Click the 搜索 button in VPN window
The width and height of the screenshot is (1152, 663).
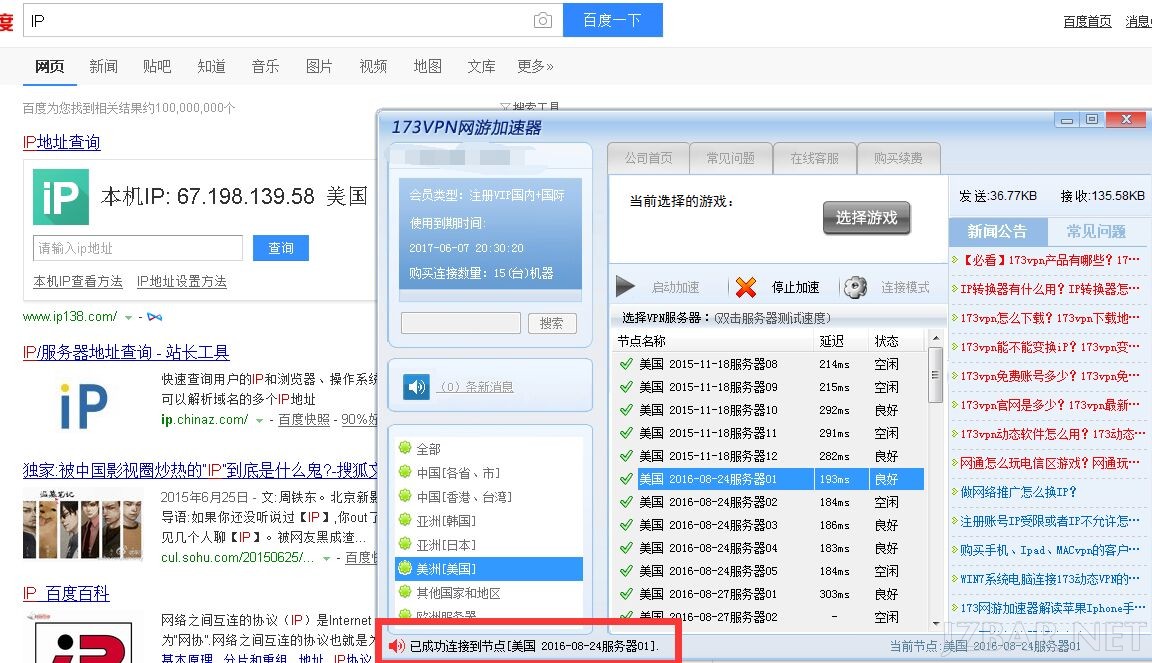pyautogui.click(x=552, y=323)
